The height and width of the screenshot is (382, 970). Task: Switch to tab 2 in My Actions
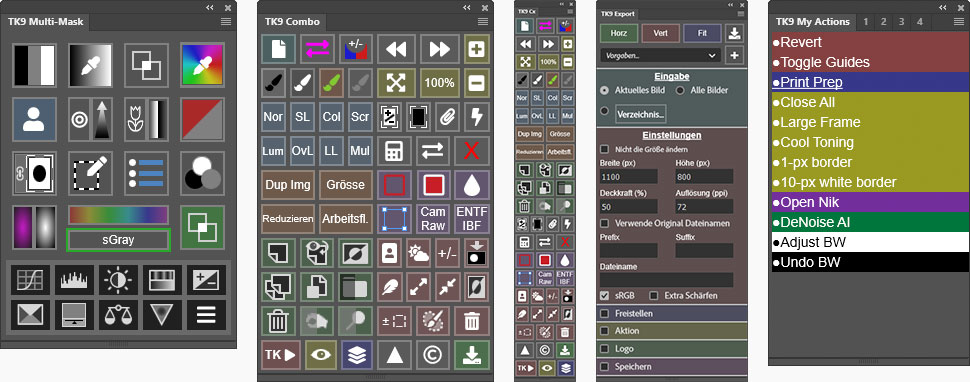tap(883, 22)
